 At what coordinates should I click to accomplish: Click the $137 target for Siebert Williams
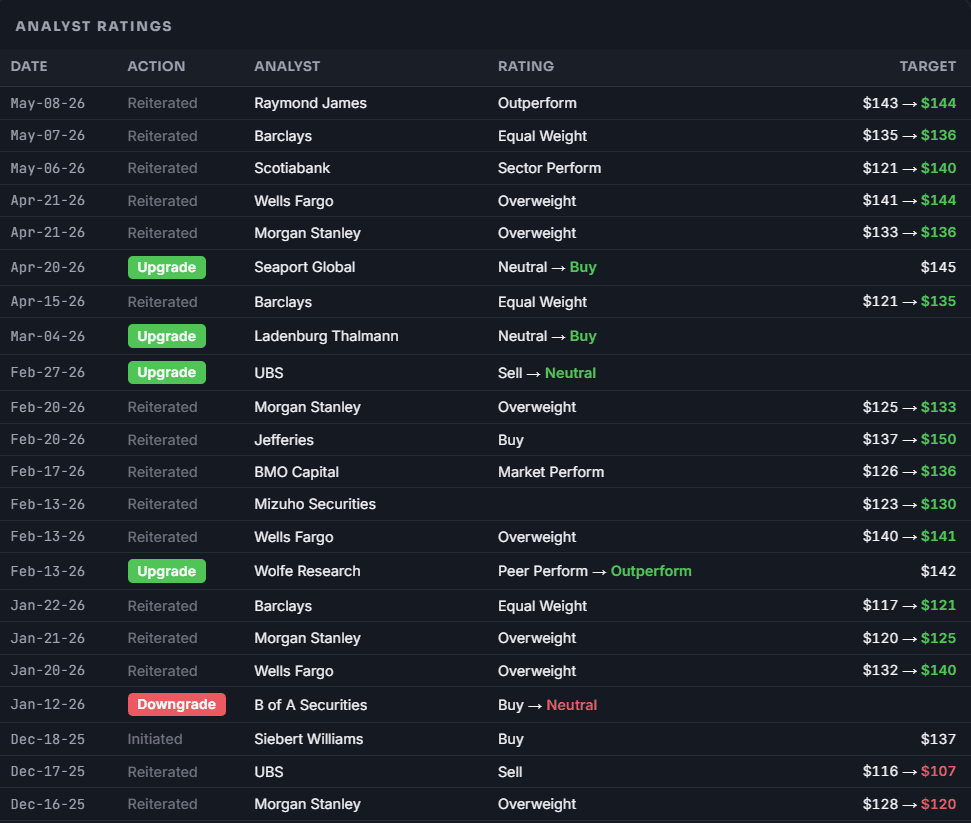point(938,739)
